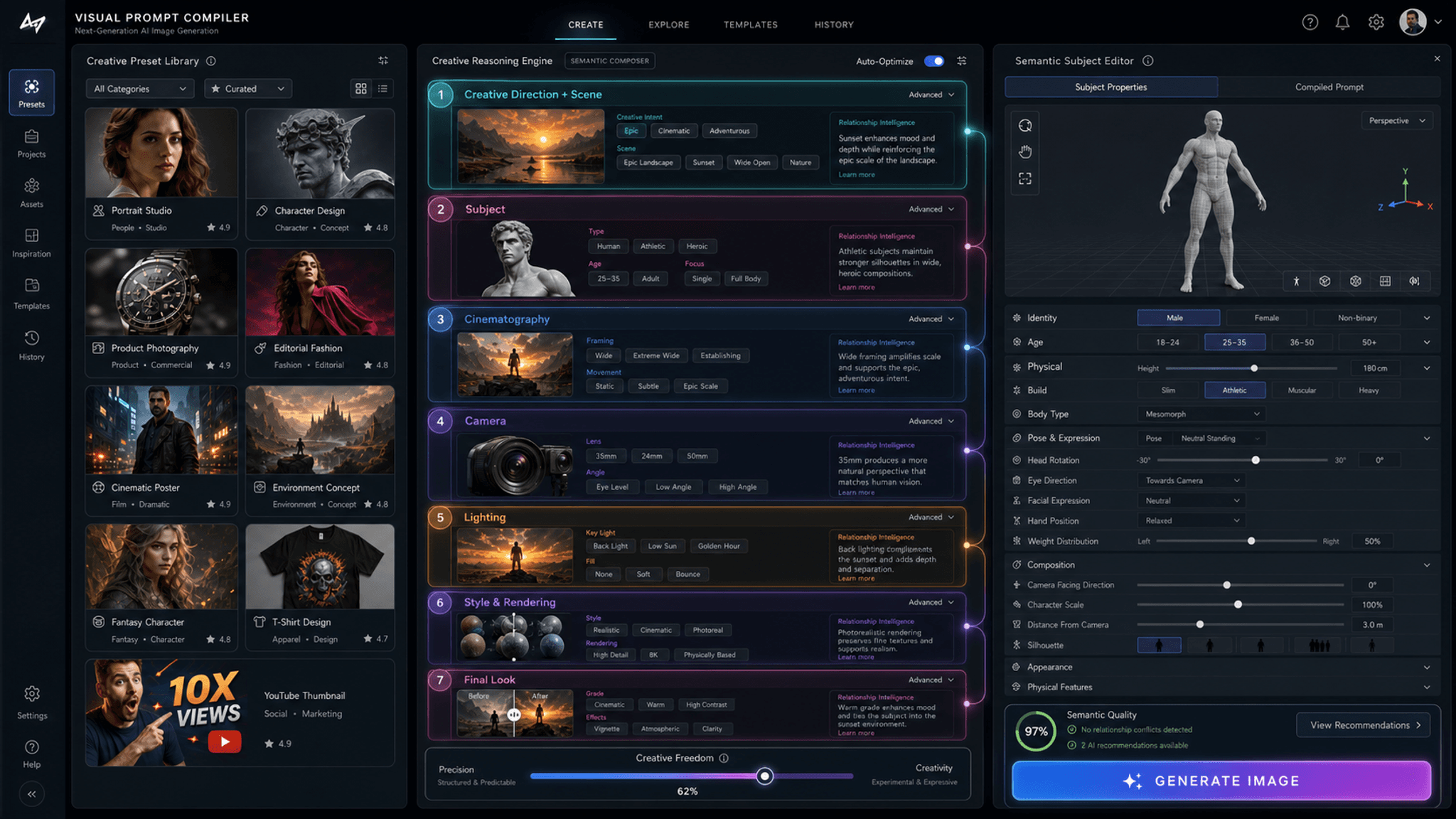Expand the Physical Features section
This screenshot has width=1456, height=819.
click(x=1222, y=687)
